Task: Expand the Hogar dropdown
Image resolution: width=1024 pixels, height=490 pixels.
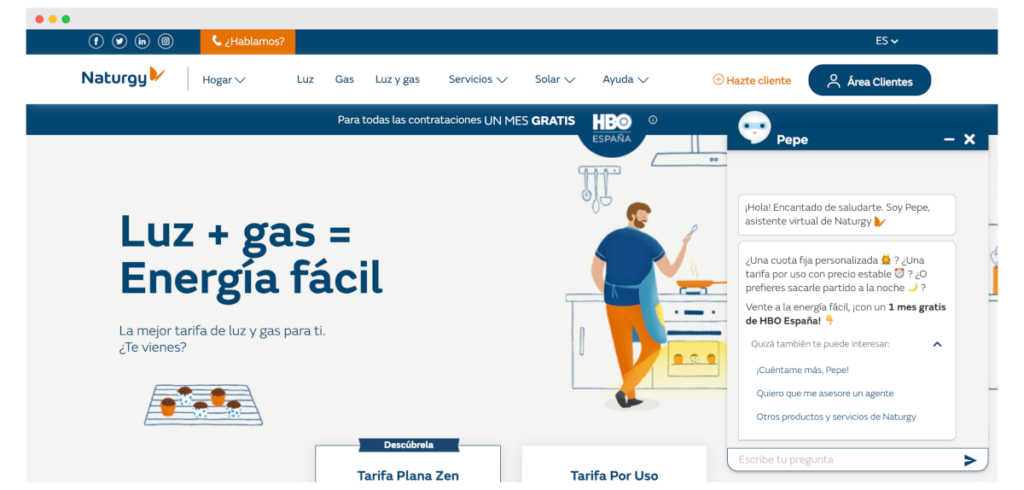Action: (223, 80)
